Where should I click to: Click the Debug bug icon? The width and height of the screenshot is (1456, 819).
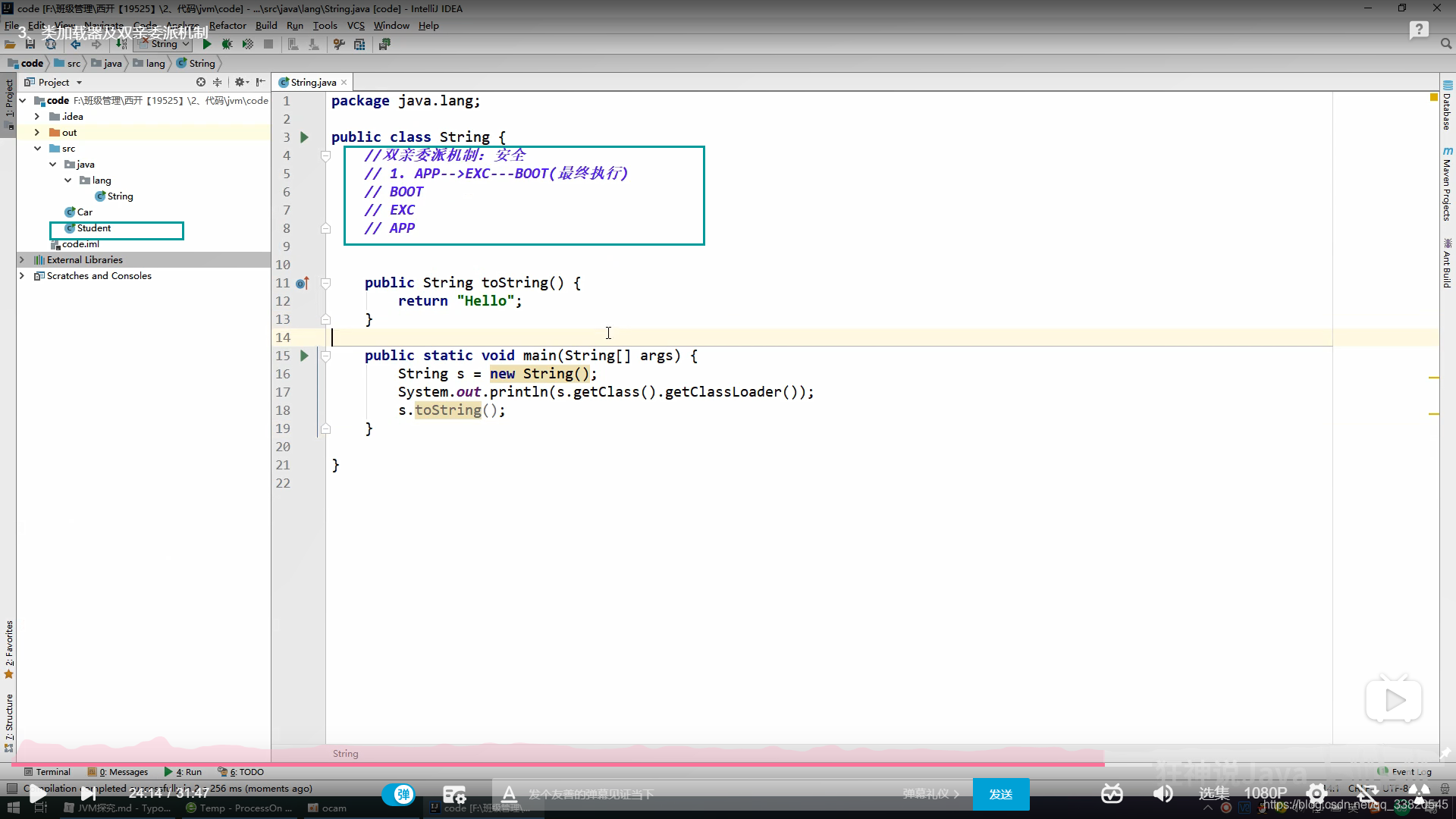[227, 44]
